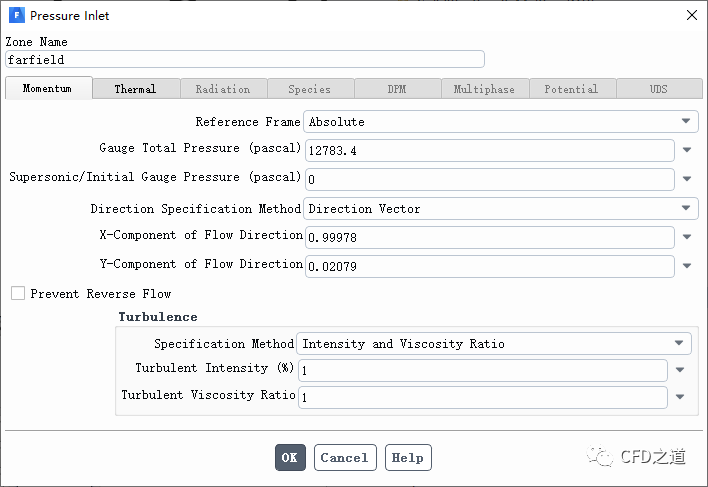Open turbulence Specification Method dropdown

[x=494, y=344]
